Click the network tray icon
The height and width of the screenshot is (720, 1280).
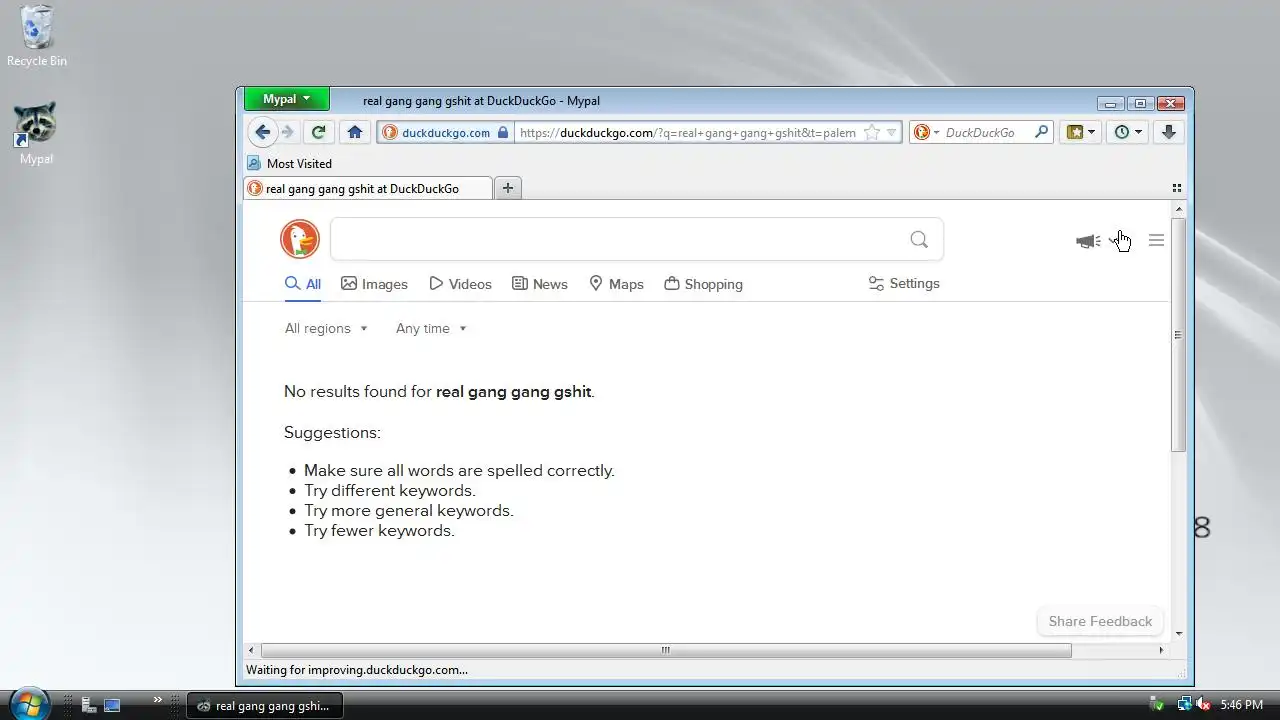tap(1184, 705)
